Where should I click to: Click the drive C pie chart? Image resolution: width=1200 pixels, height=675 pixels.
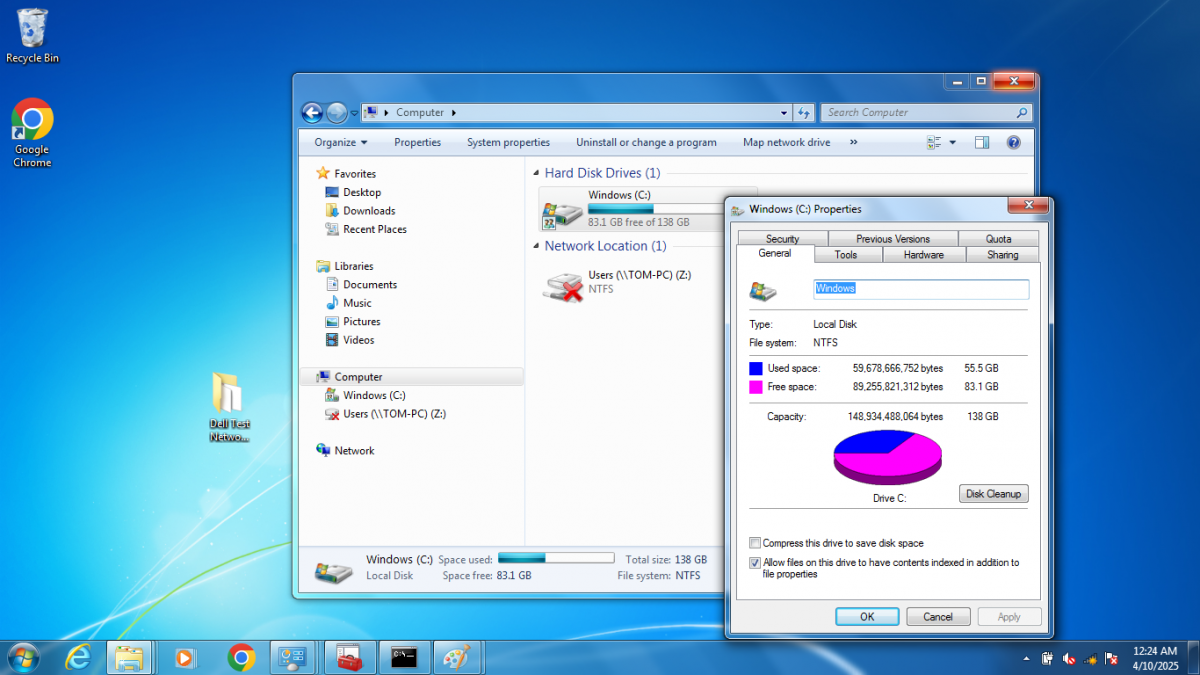tap(888, 457)
